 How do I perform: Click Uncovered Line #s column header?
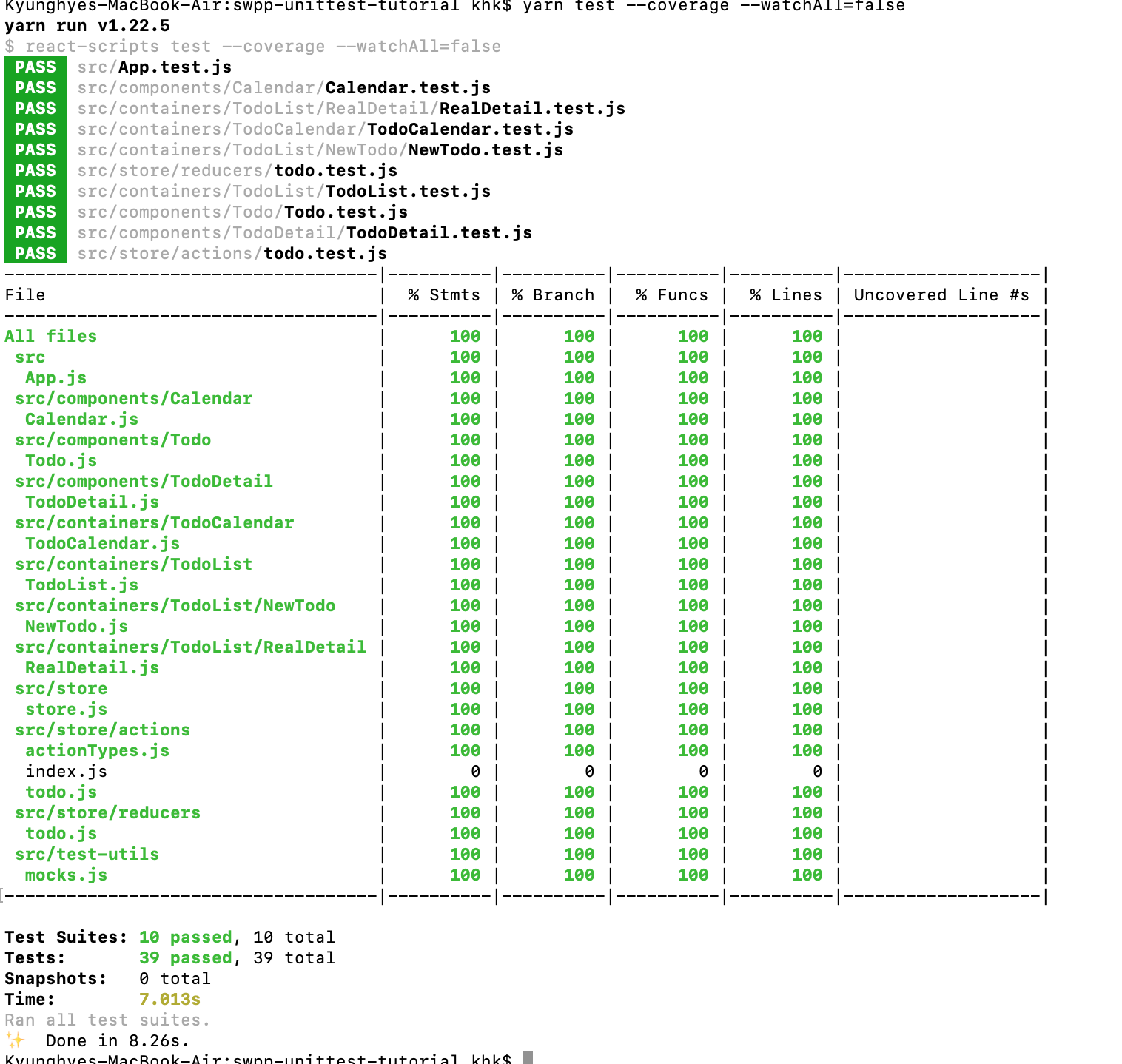[x=941, y=295]
